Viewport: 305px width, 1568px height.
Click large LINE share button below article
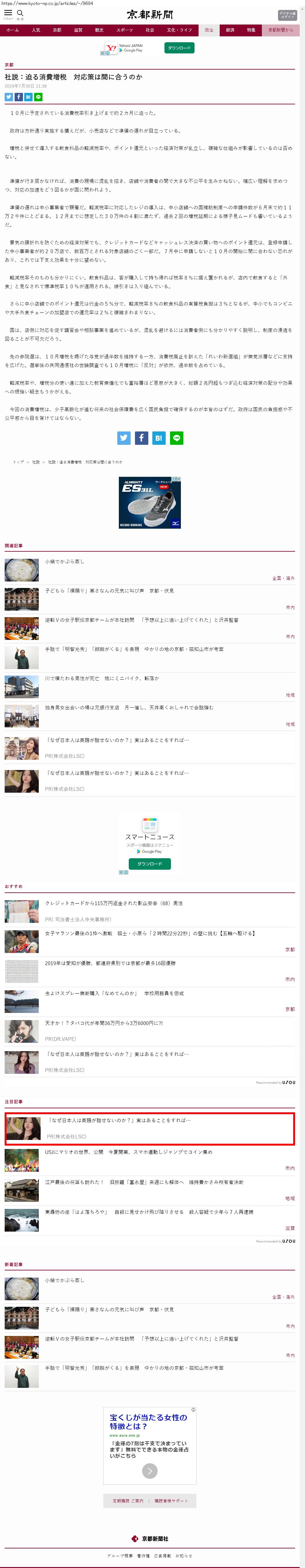click(176, 438)
